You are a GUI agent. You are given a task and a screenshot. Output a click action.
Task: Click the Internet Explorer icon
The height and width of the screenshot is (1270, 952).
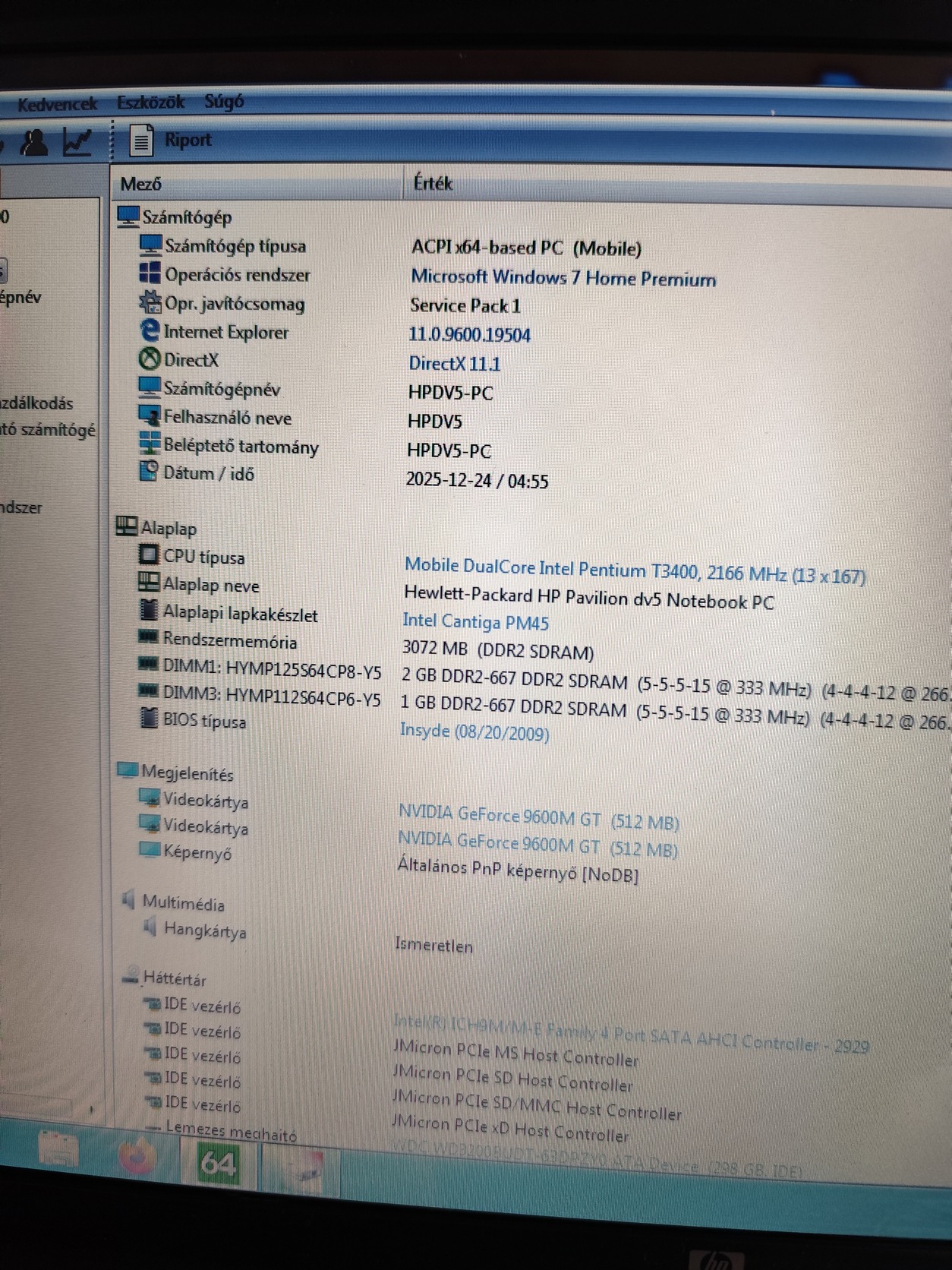[x=150, y=330]
